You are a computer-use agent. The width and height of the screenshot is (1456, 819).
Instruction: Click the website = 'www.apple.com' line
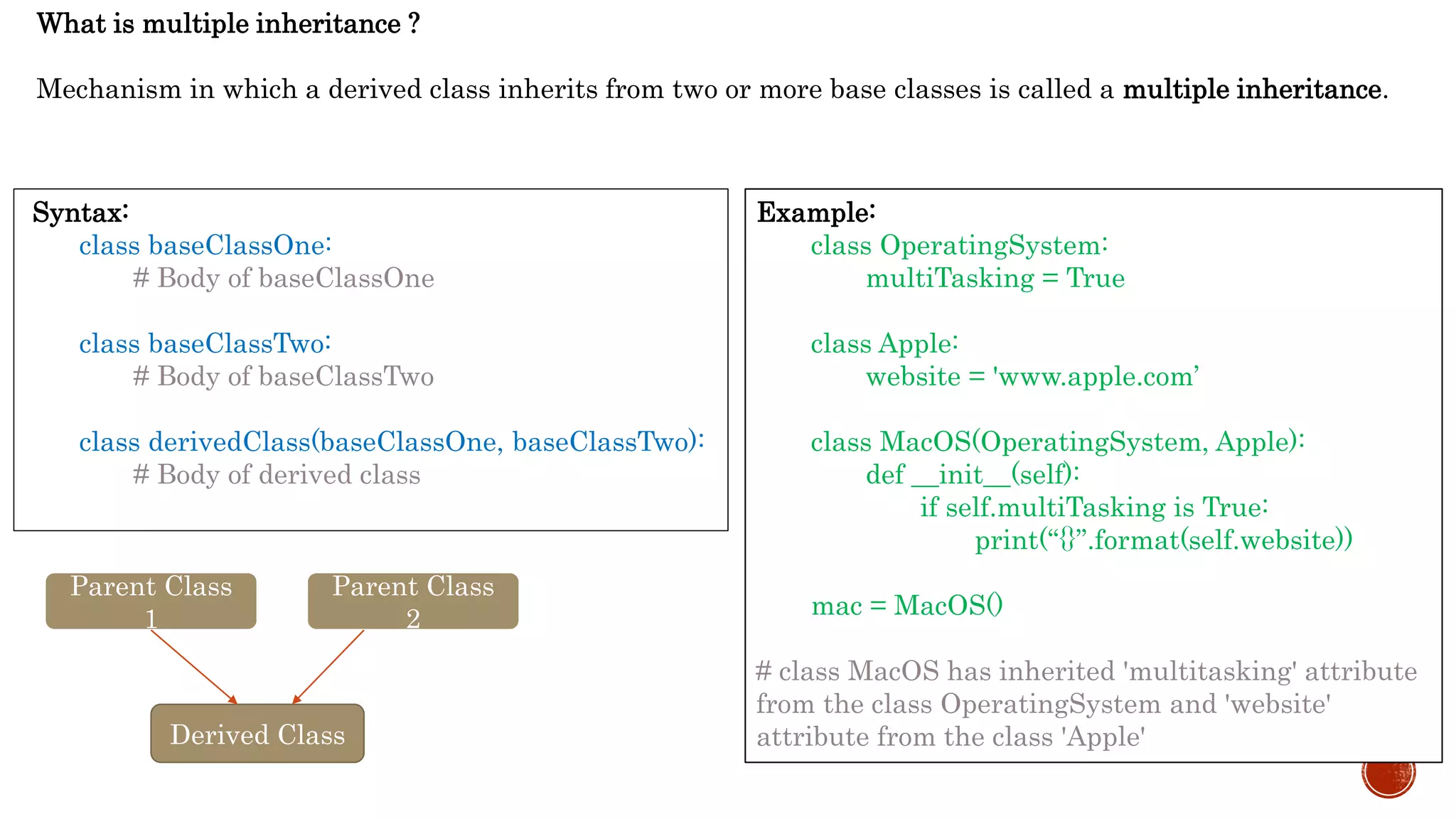point(1032,377)
